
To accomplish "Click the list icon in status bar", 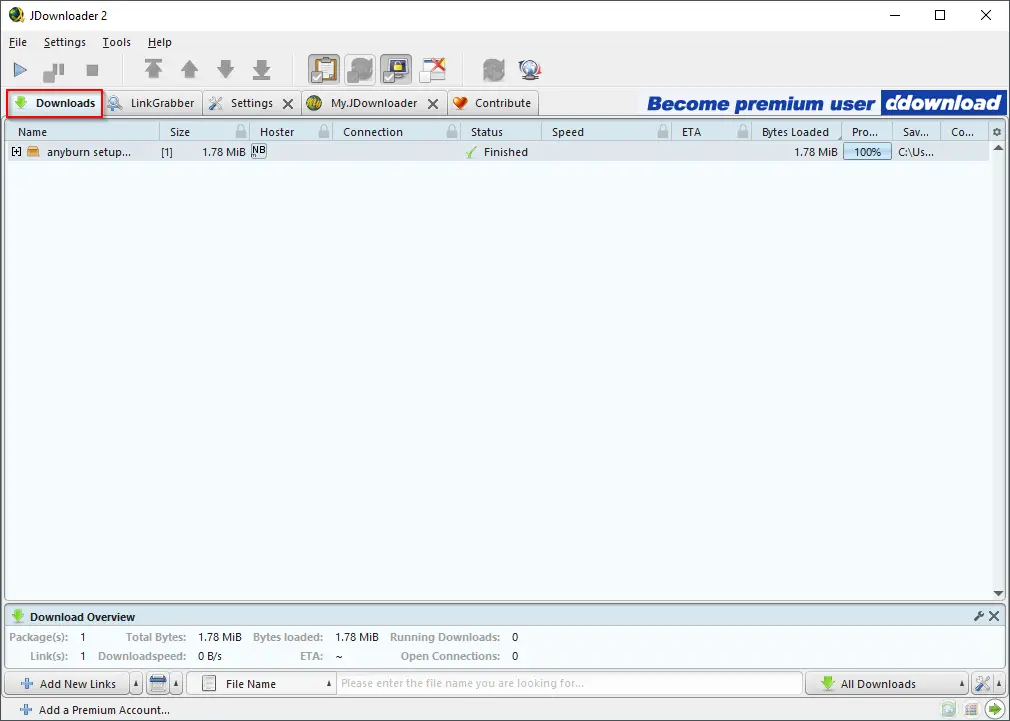I will [x=971, y=710].
